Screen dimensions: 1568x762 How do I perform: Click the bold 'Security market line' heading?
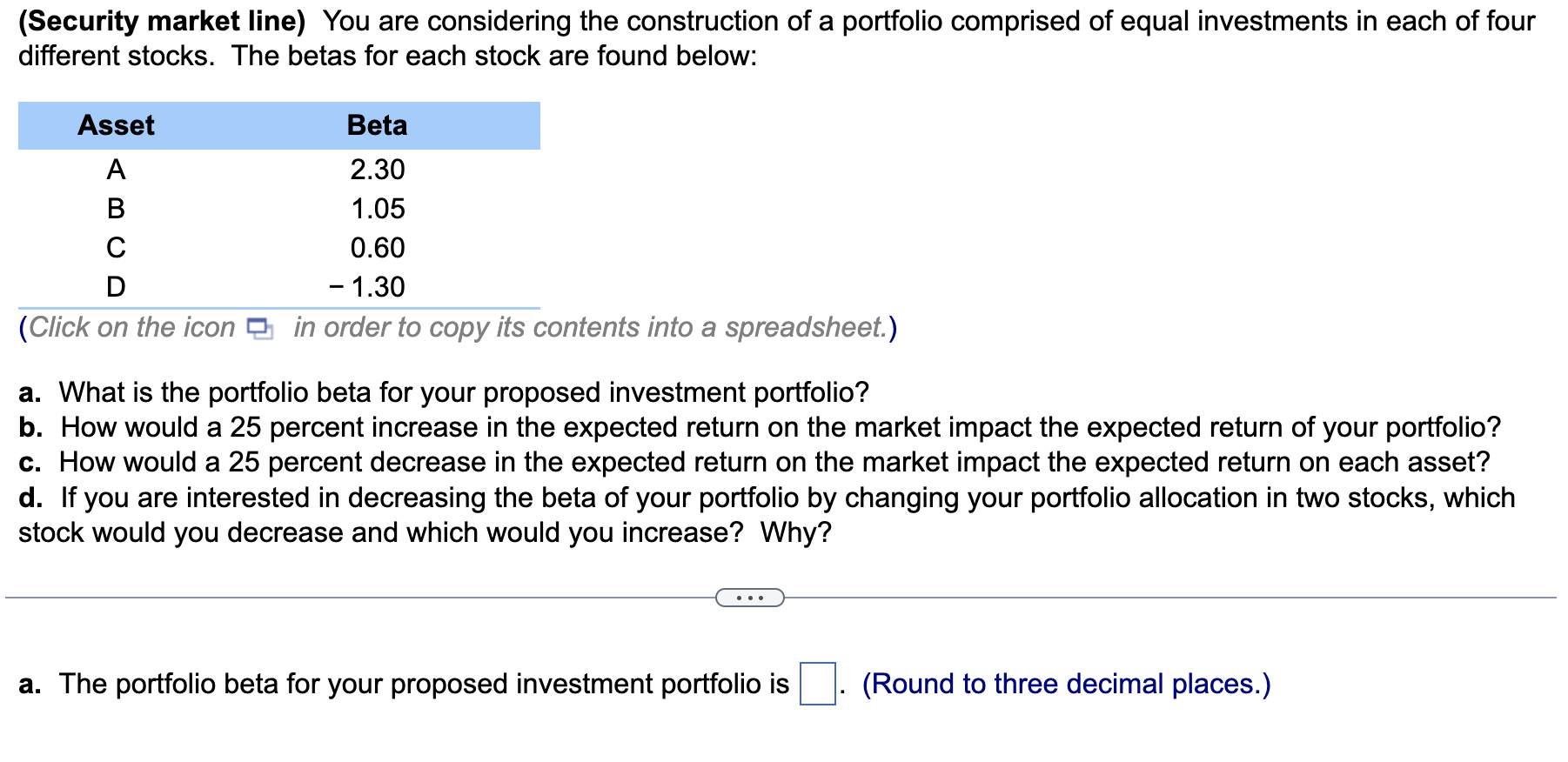coord(162,22)
